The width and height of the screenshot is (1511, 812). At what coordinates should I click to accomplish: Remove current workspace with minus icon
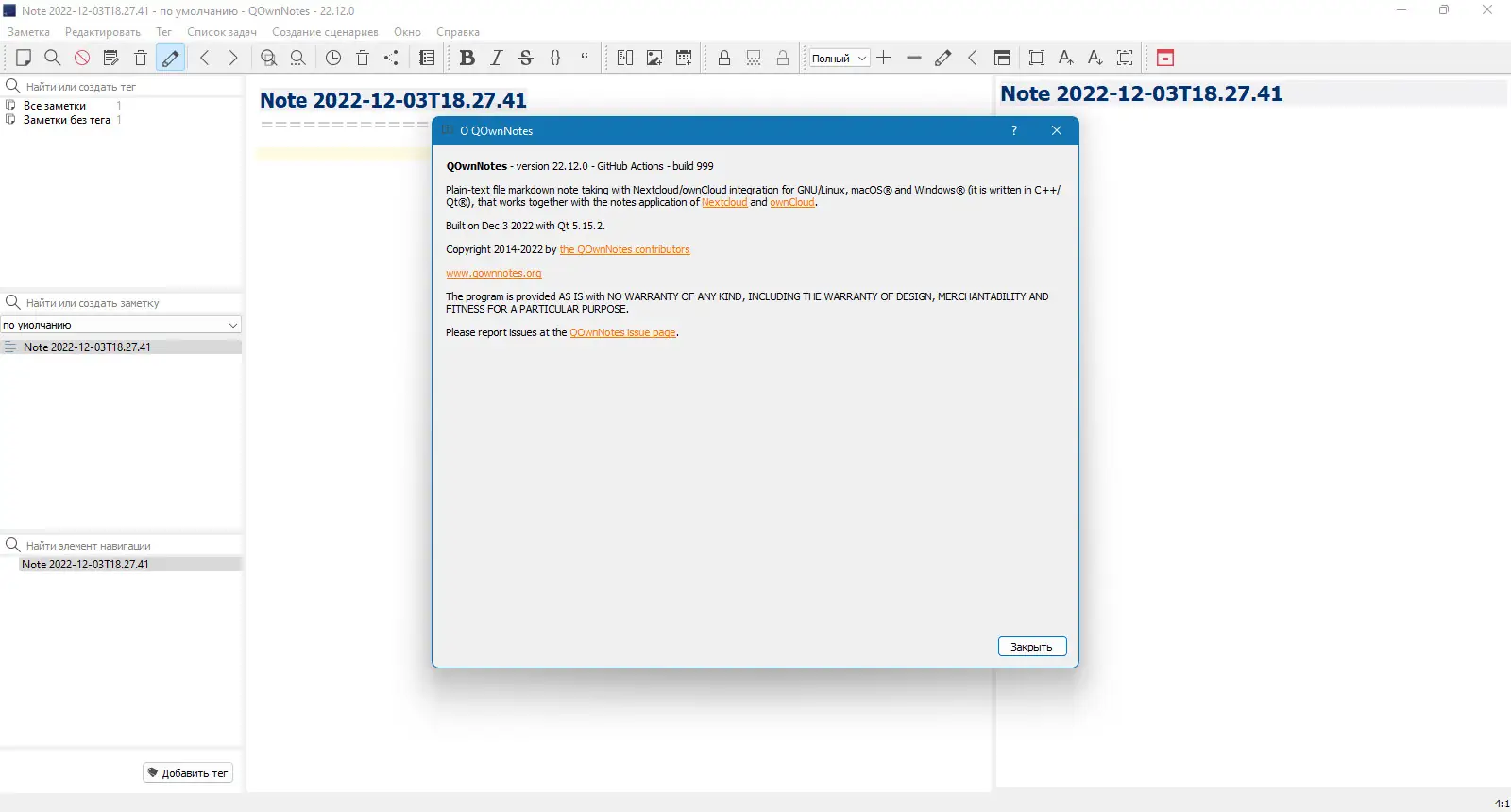(x=914, y=58)
